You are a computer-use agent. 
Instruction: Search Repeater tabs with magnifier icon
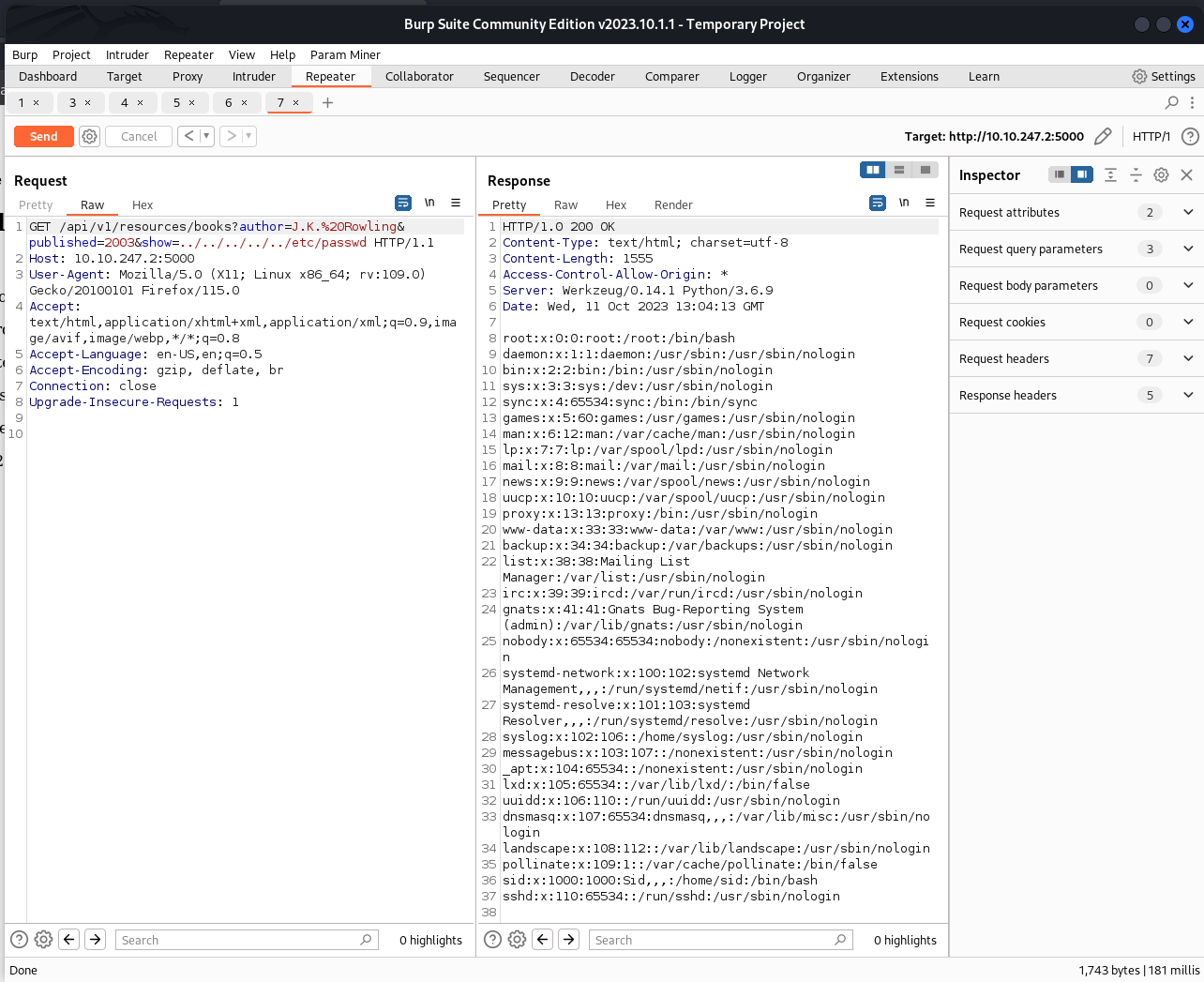tap(1172, 102)
